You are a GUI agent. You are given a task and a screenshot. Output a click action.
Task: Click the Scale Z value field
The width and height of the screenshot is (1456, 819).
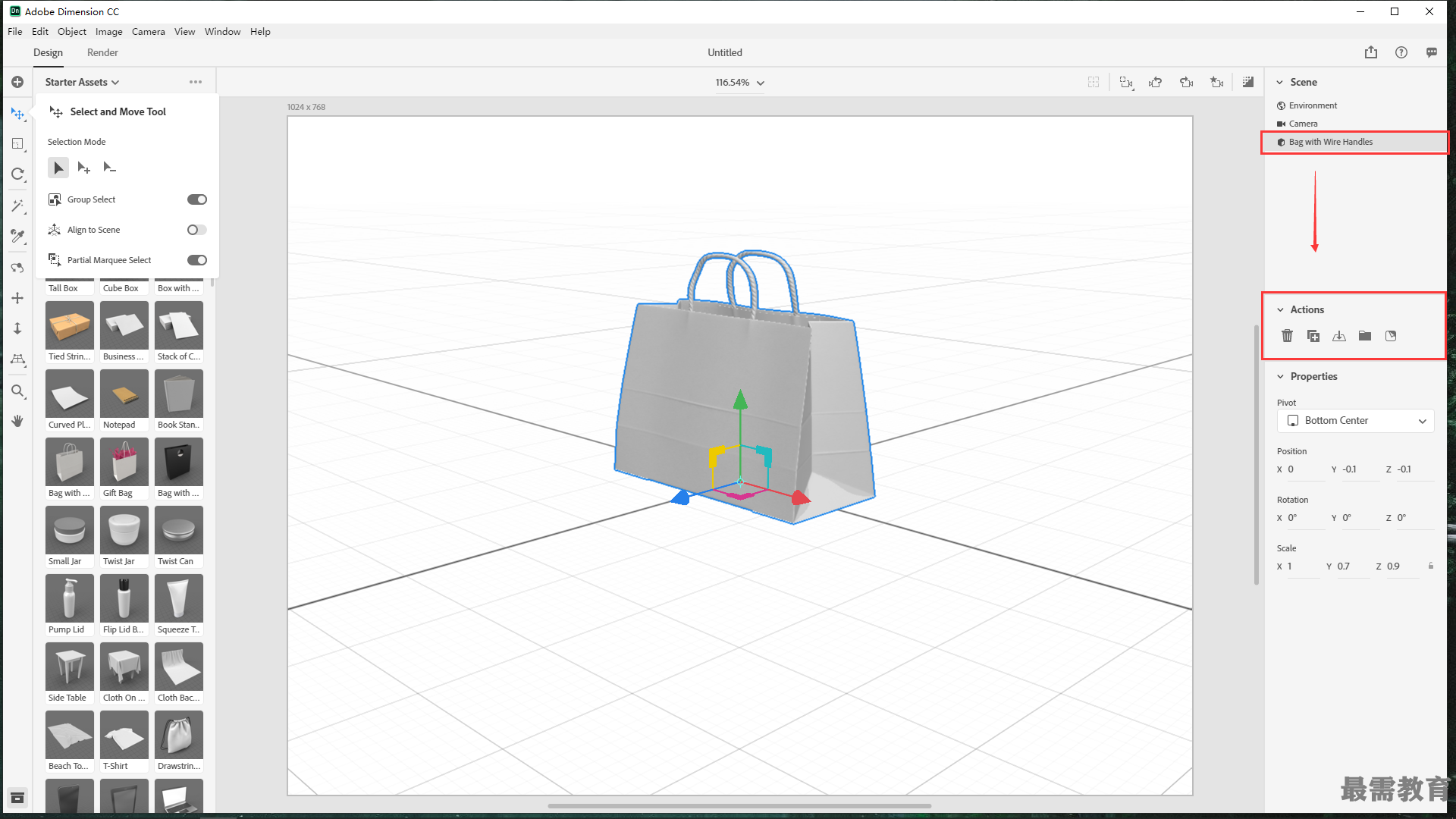pos(1402,566)
